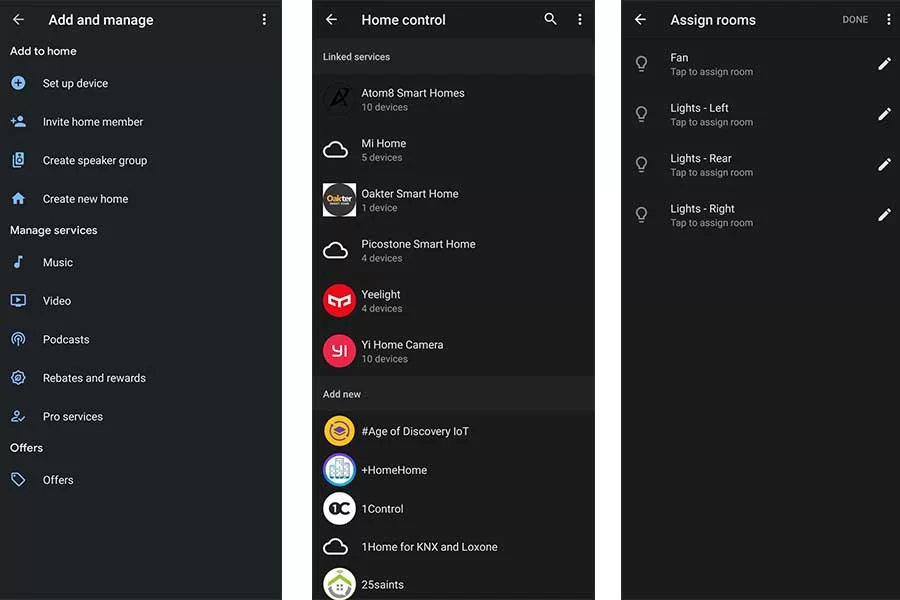
Task: Tap the Set up device plus icon
Action: tap(18, 83)
